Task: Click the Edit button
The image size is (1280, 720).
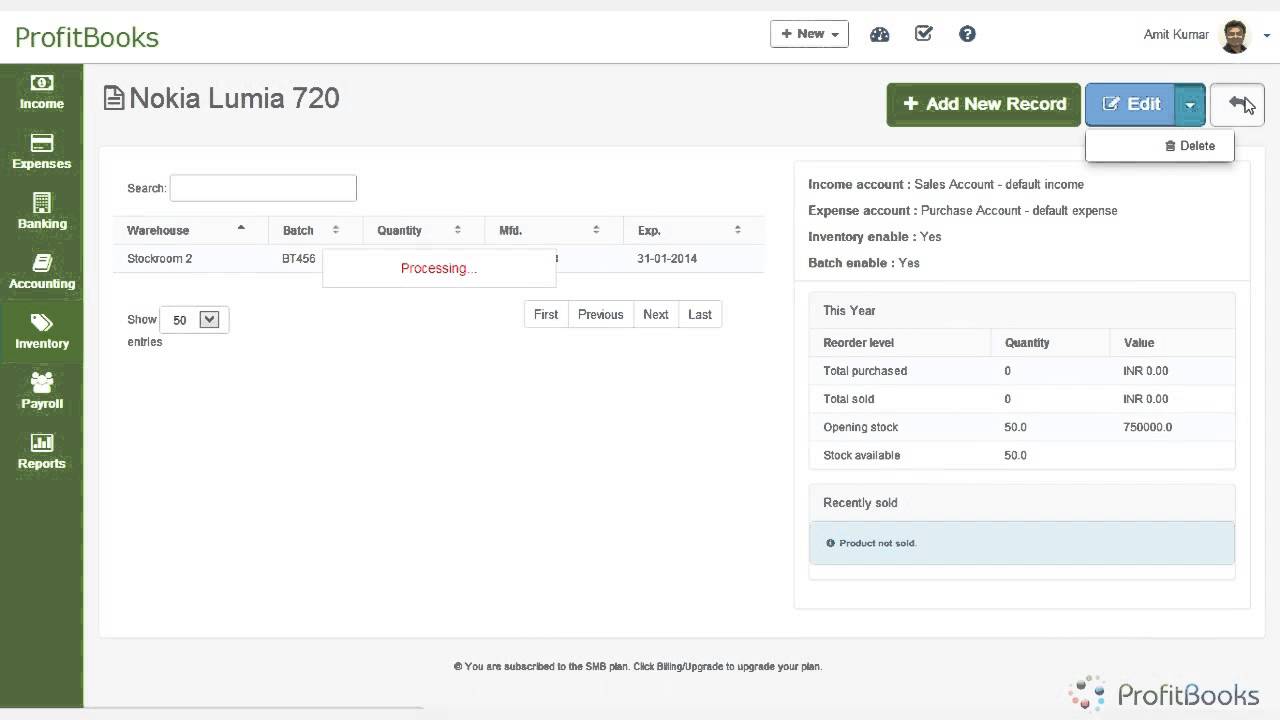Action: (1131, 104)
